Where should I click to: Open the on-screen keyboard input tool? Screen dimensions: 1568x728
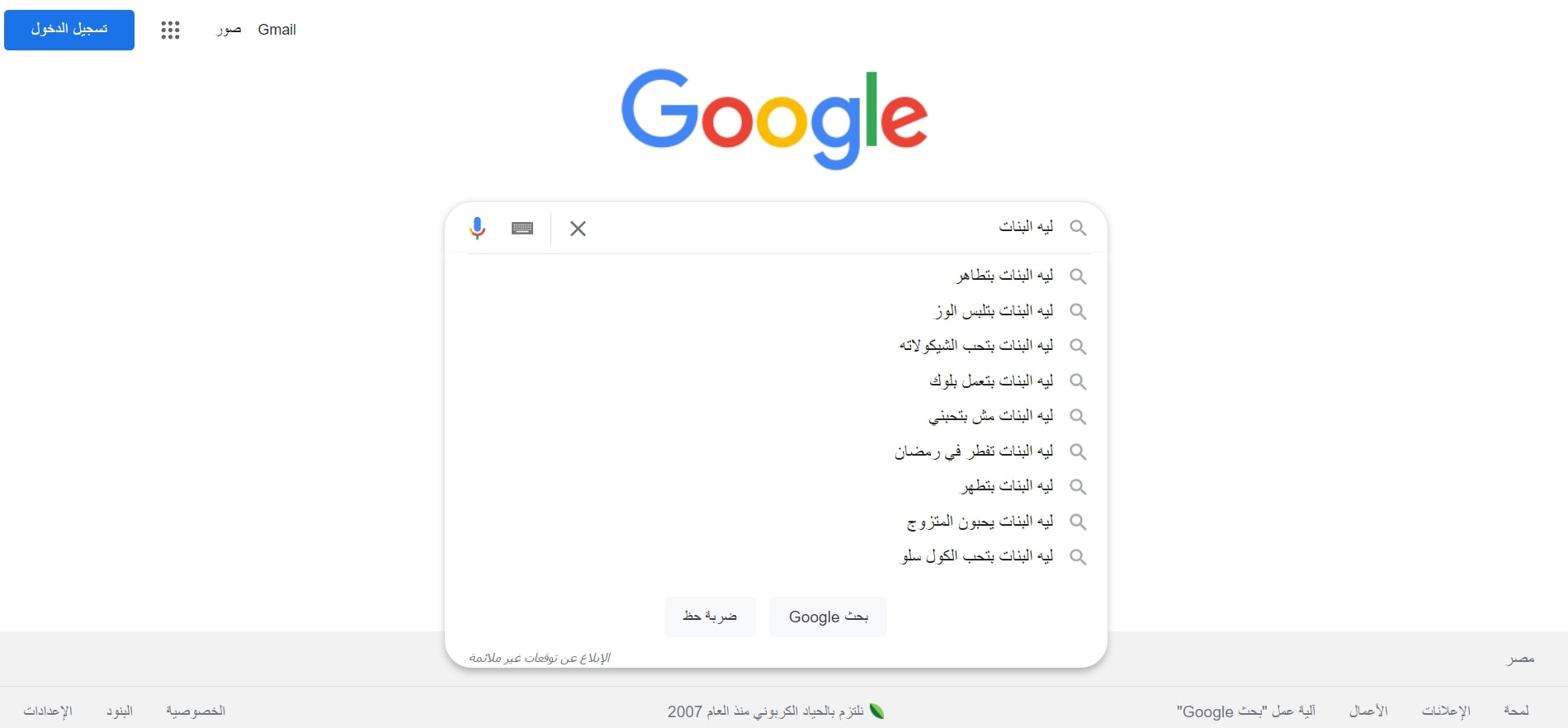tap(522, 228)
